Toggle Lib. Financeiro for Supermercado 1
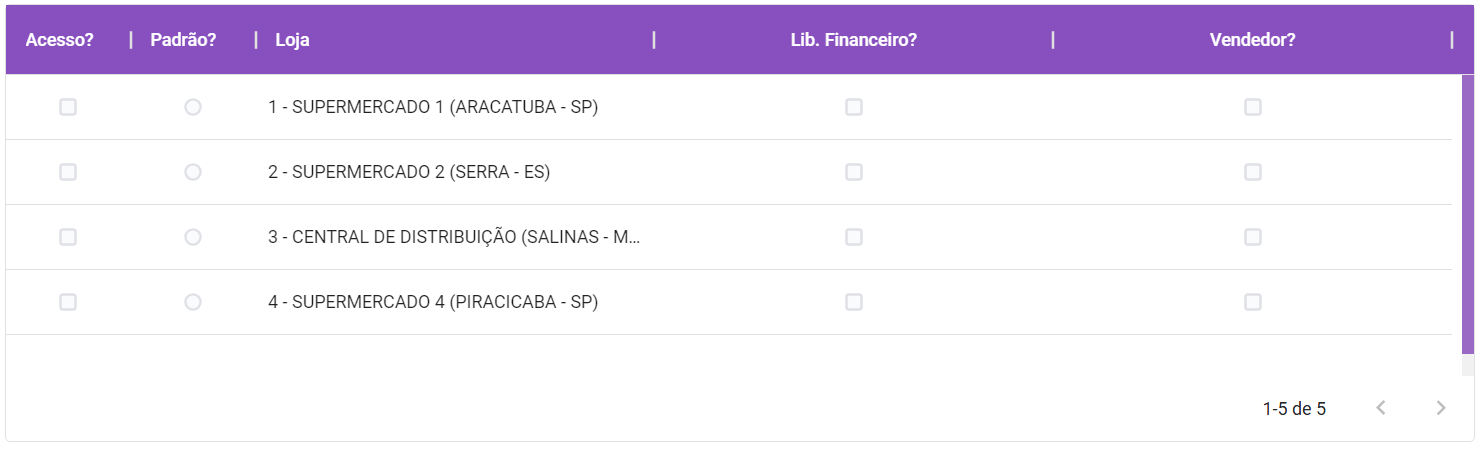 click(854, 107)
